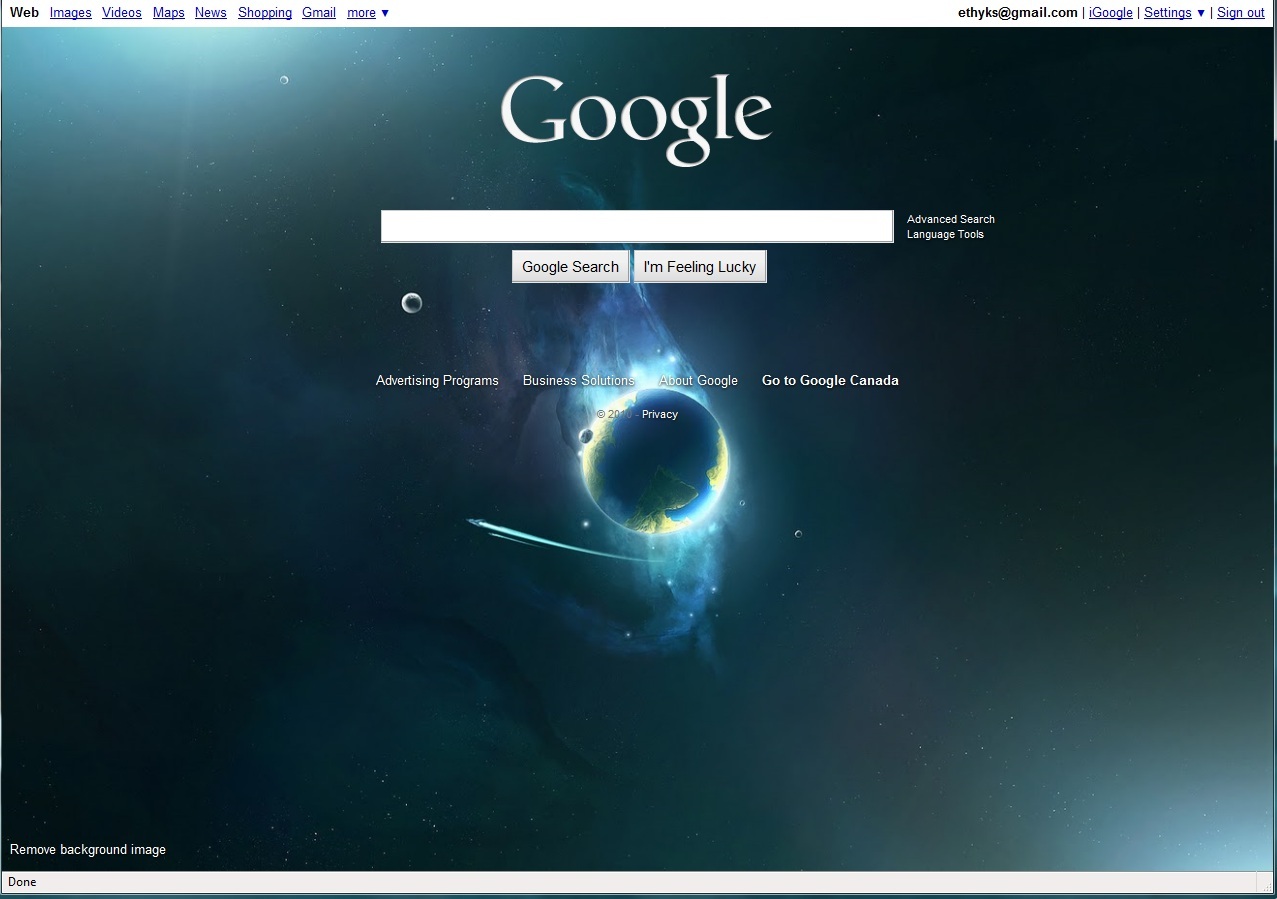The height and width of the screenshot is (899, 1277).
Task: Click the Google logo
Action: click(x=636, y=118)
